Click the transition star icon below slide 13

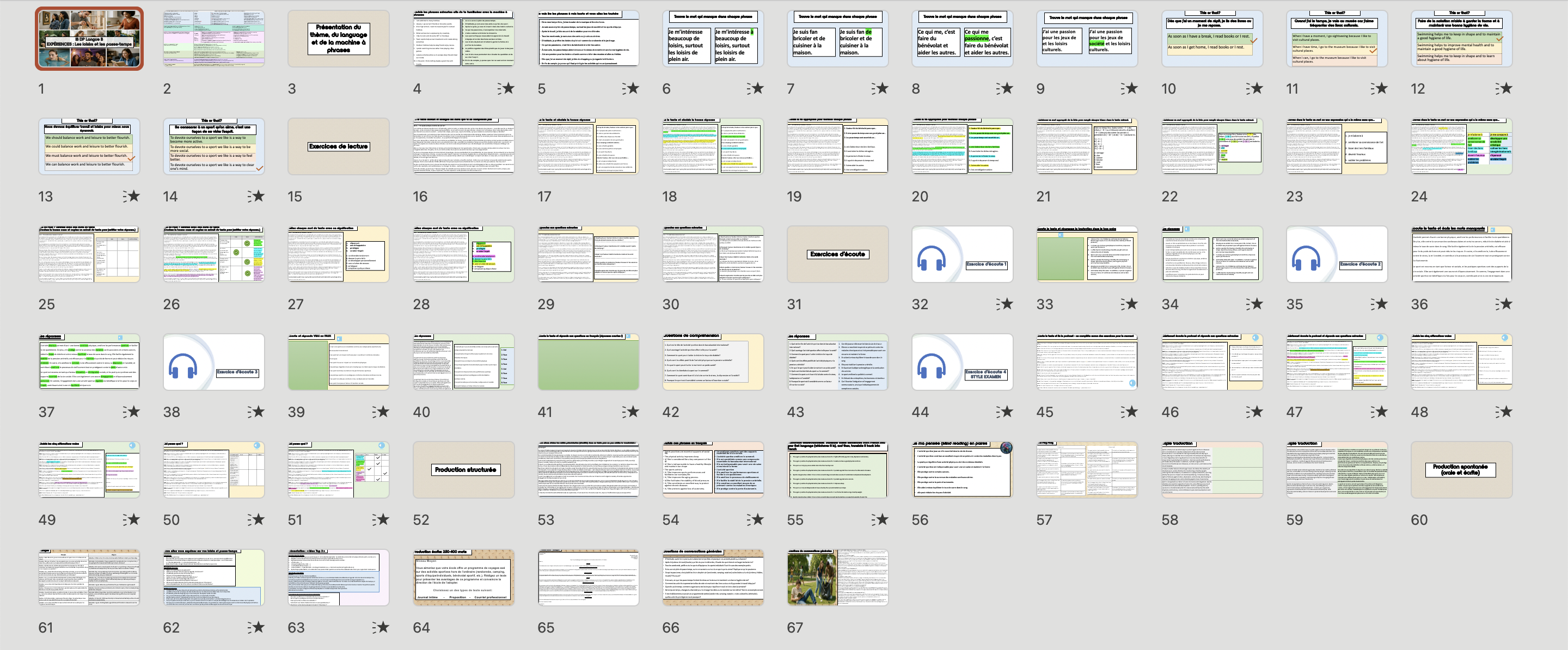[x=131, y=197]
